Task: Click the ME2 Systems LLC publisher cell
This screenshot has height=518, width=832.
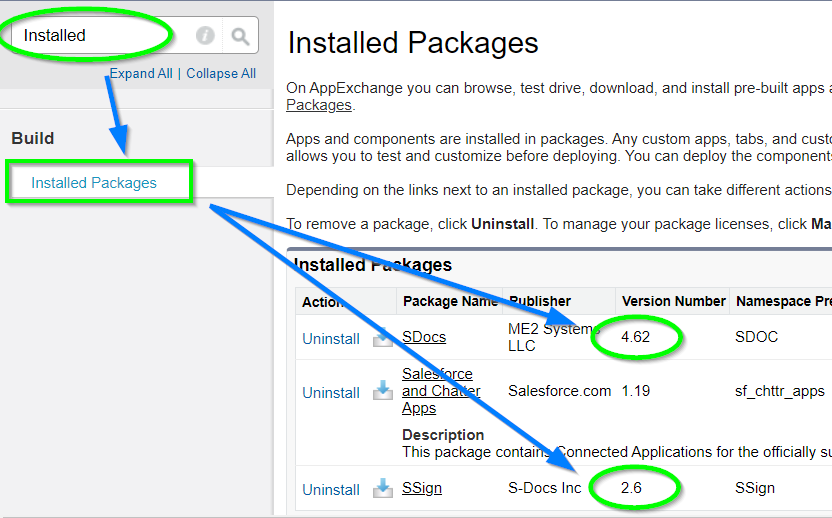Action: click(553, 337)
